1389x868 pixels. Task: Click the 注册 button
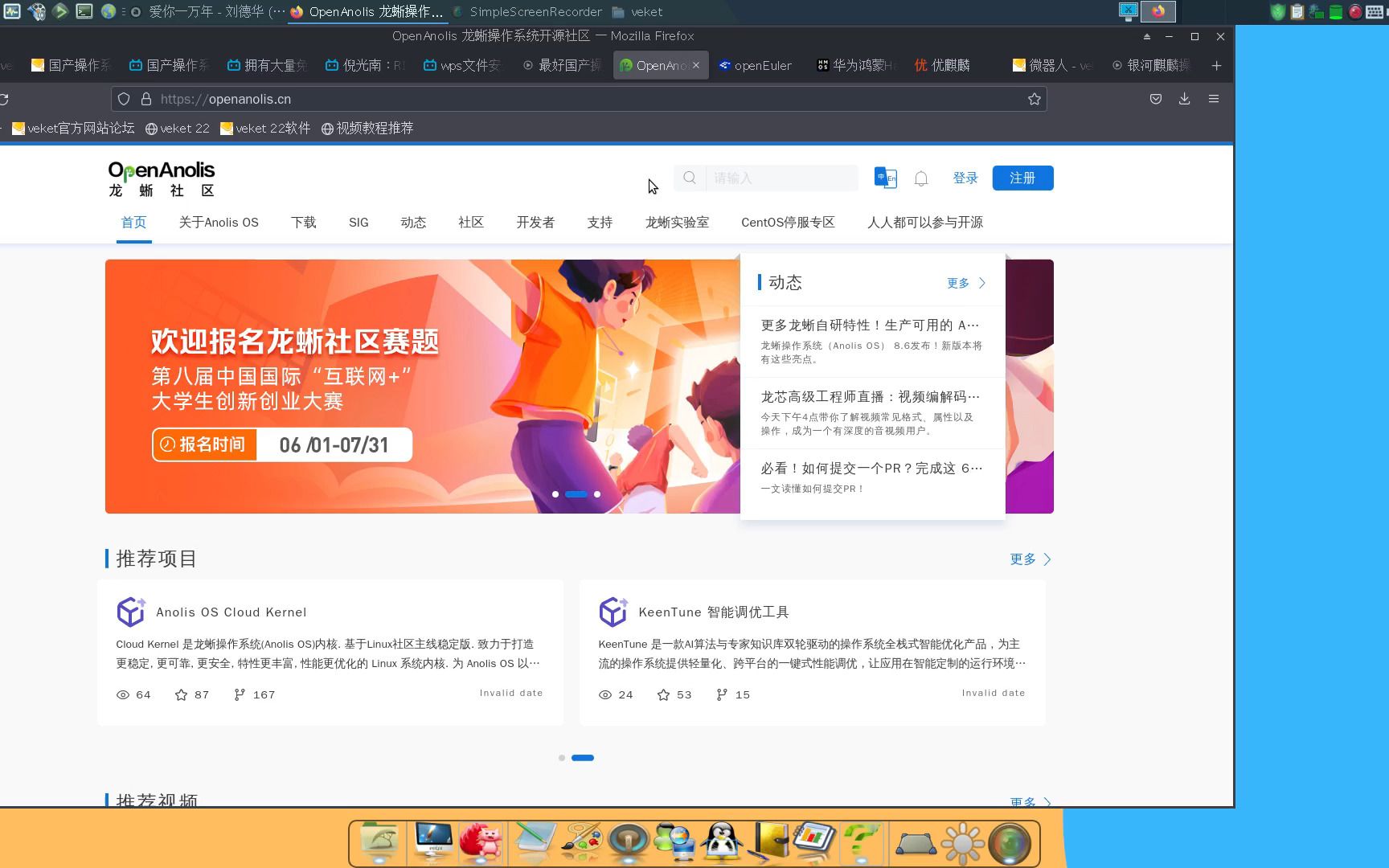[x=1022, y=178]
